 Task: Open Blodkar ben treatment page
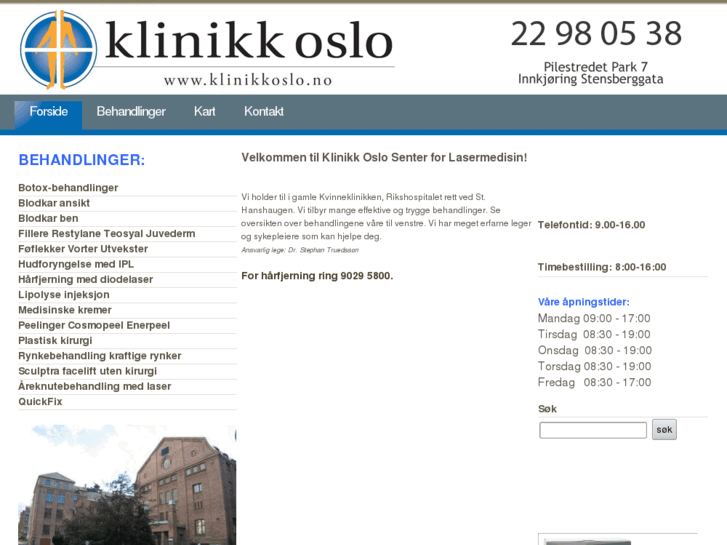click(x=48, y=218)
